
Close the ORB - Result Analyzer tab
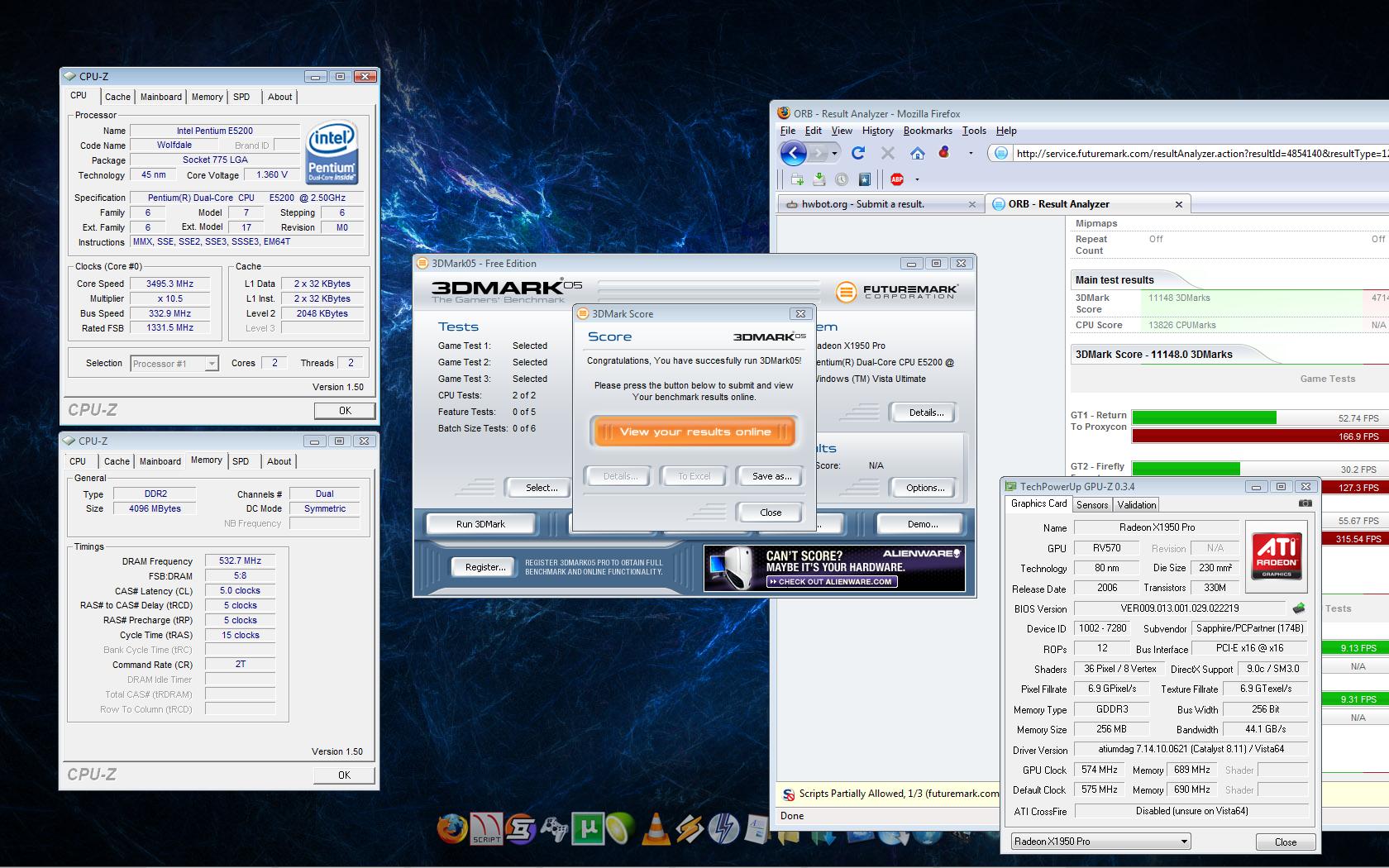point(1179,204)
